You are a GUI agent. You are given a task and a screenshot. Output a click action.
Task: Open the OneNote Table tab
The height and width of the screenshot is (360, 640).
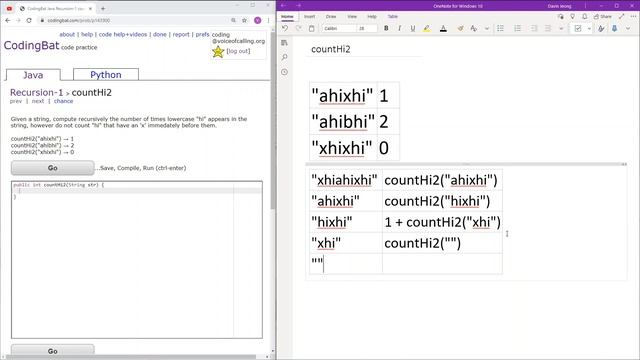pos(392,17)
